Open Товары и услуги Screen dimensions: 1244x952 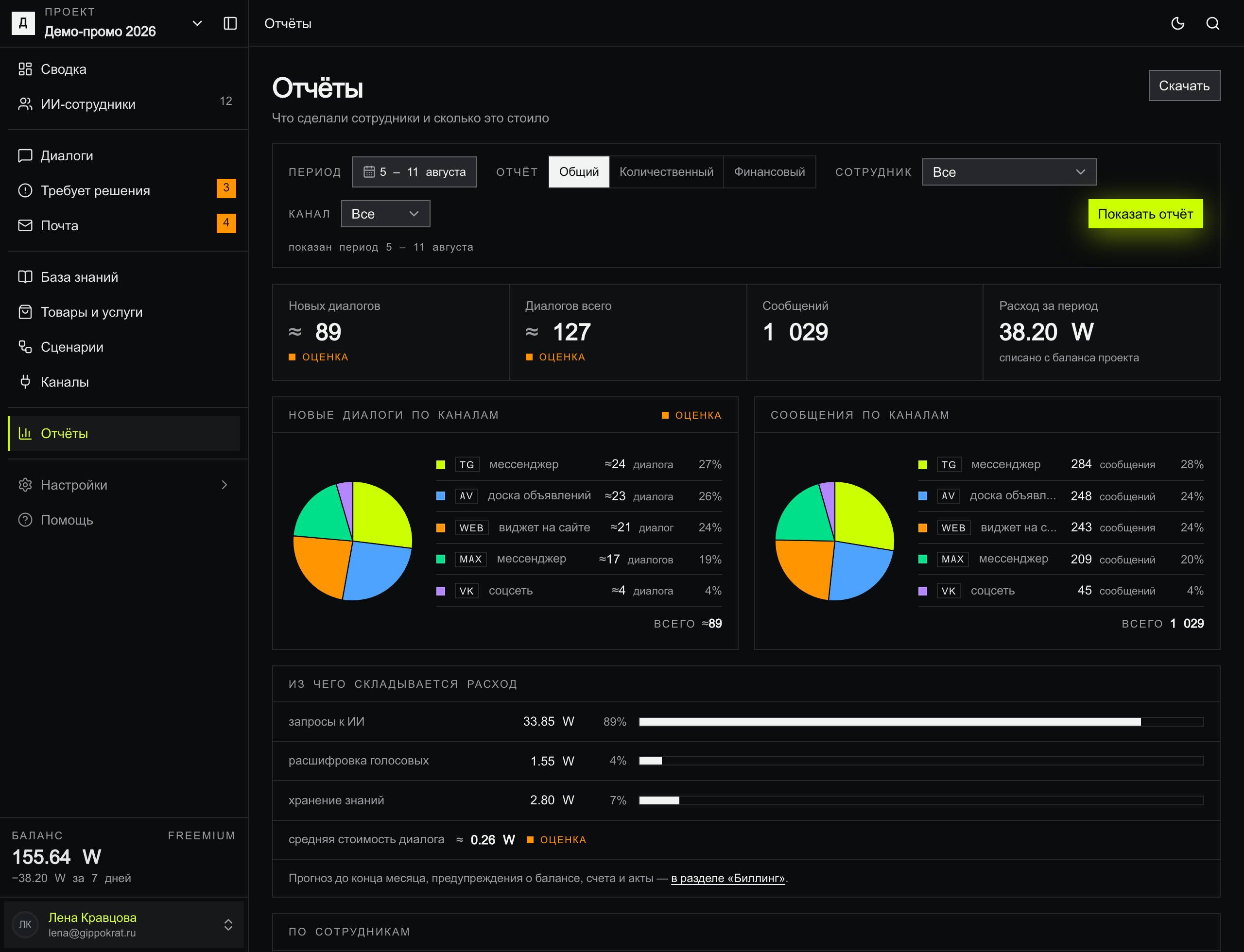(x=124, y=312)
